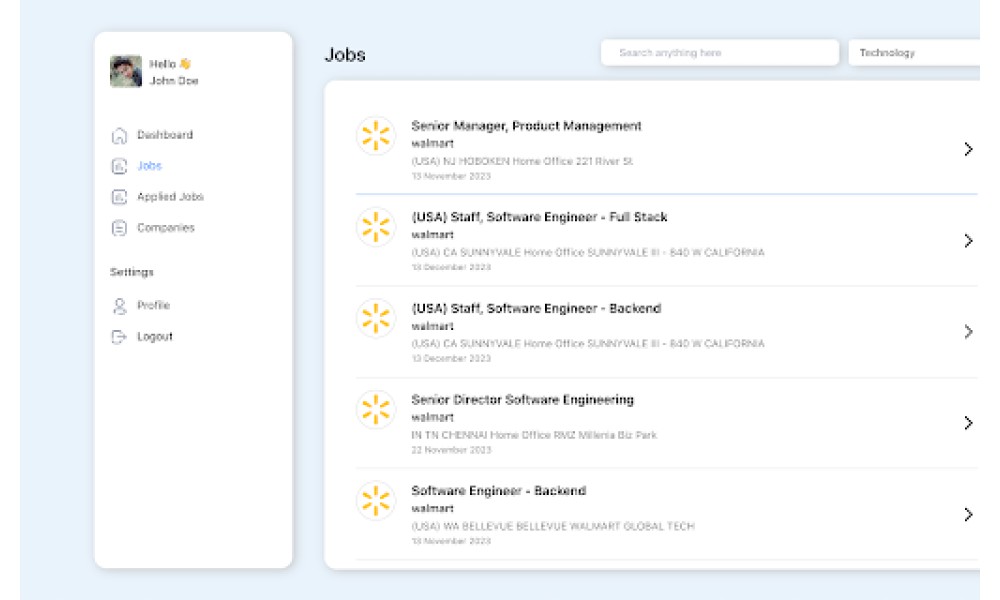Go to Dashboard in sidebar

165,135
